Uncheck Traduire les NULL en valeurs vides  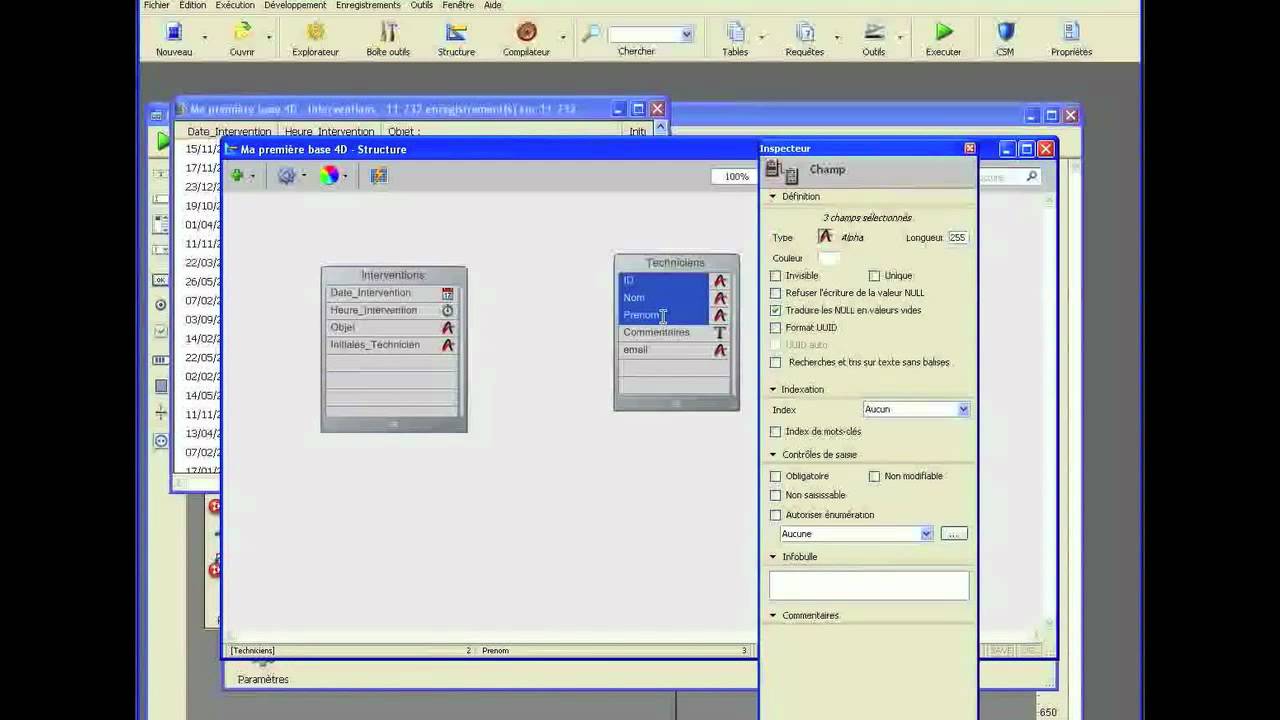click(x=775, y=310)
